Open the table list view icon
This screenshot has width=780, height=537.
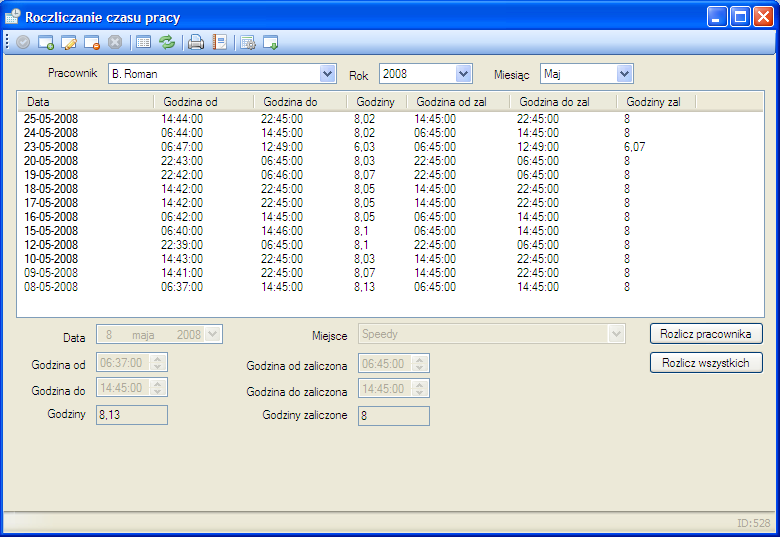[143, 43]
